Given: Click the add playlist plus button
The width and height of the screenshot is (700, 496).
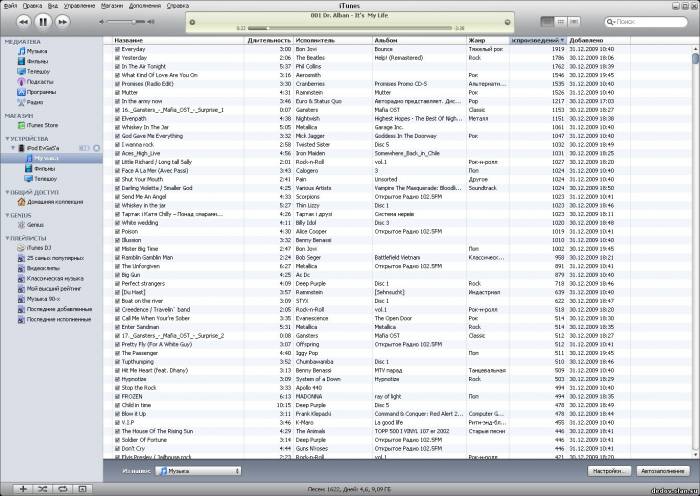Looking at the screenshot, I should 22,489.
